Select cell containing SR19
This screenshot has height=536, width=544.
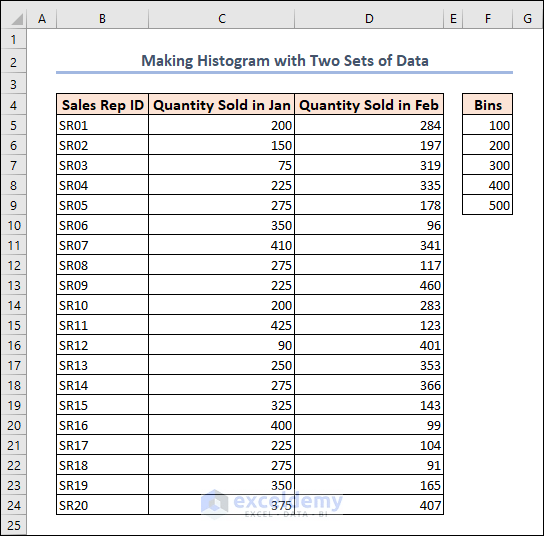point(102,485)
